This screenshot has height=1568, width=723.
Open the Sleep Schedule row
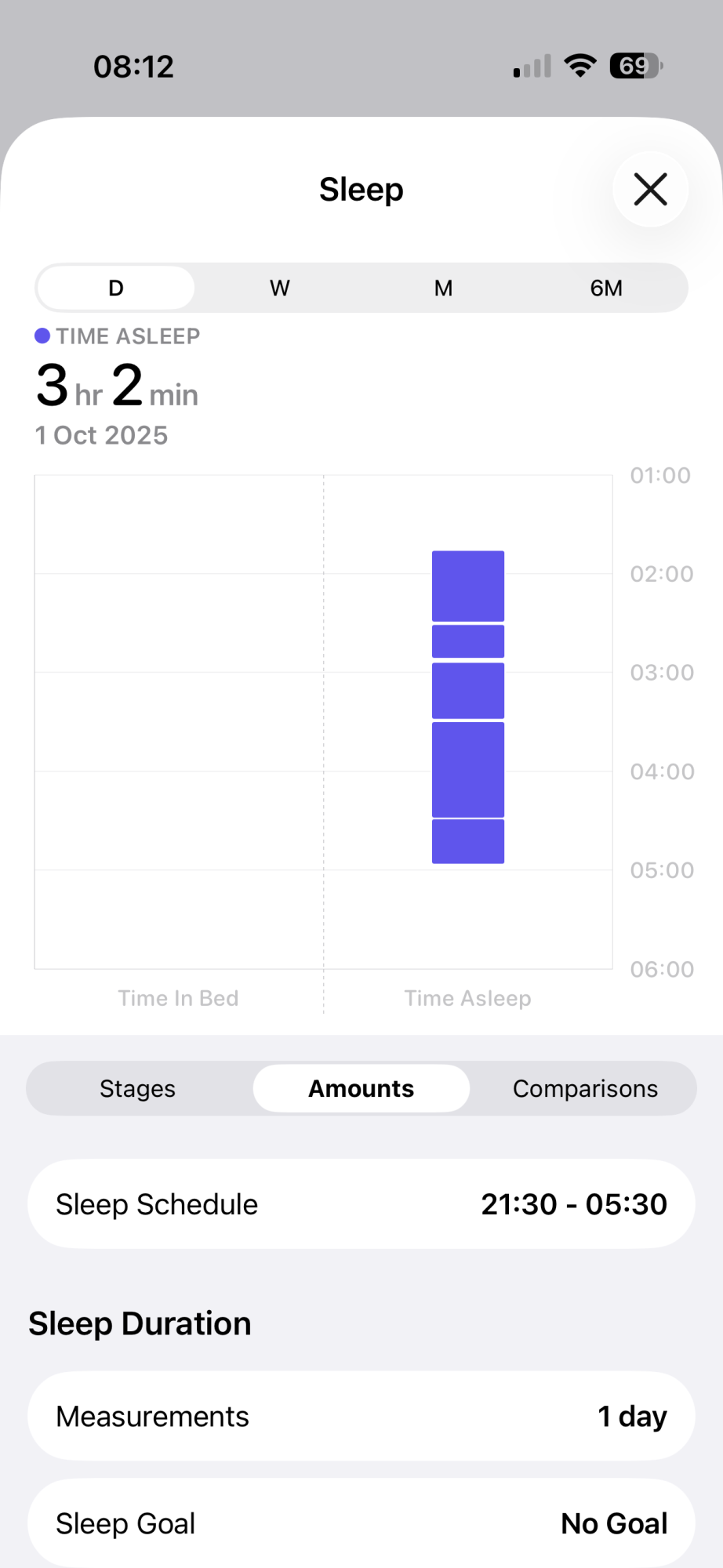361,1204
